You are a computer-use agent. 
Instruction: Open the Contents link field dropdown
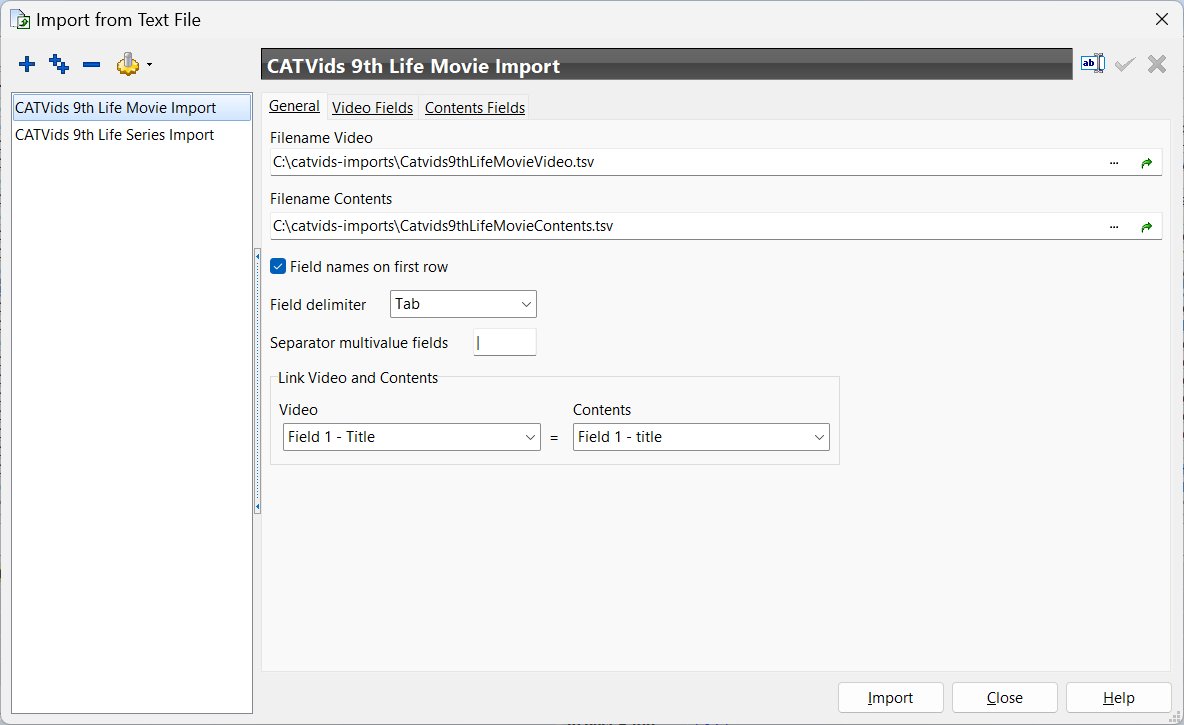(701, 437)
